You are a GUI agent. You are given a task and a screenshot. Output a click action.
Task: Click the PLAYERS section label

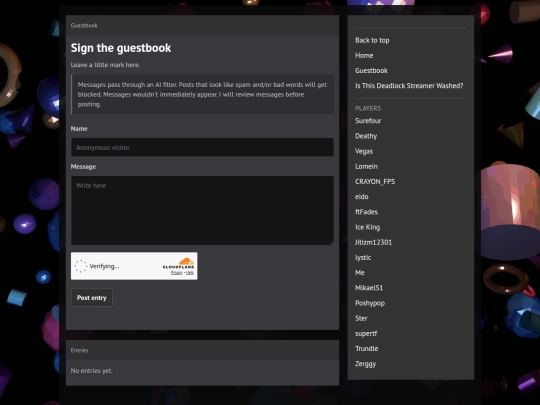(x=368, y=108)
